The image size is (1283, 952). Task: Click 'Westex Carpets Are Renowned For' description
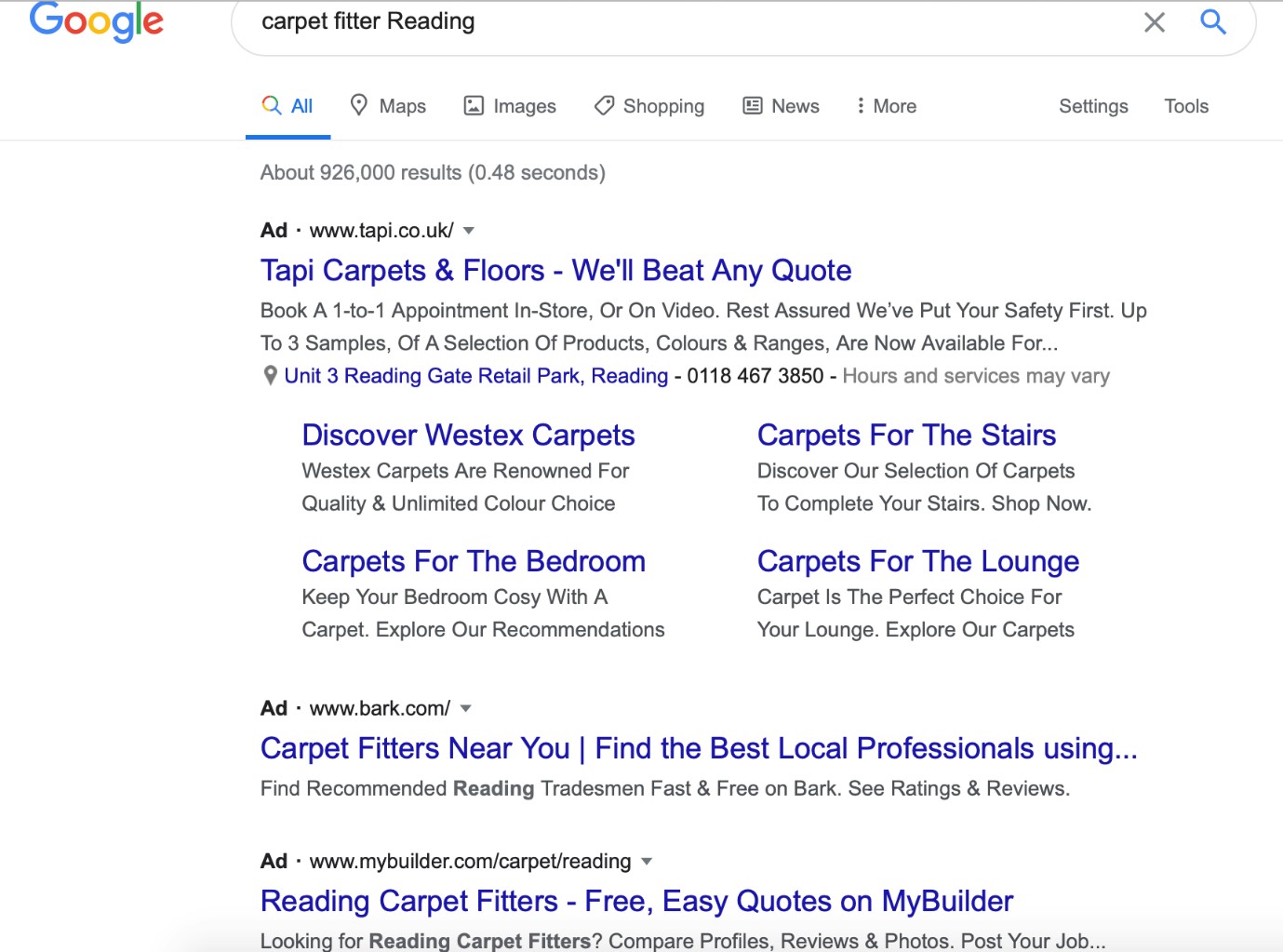(x=465, y=471)
